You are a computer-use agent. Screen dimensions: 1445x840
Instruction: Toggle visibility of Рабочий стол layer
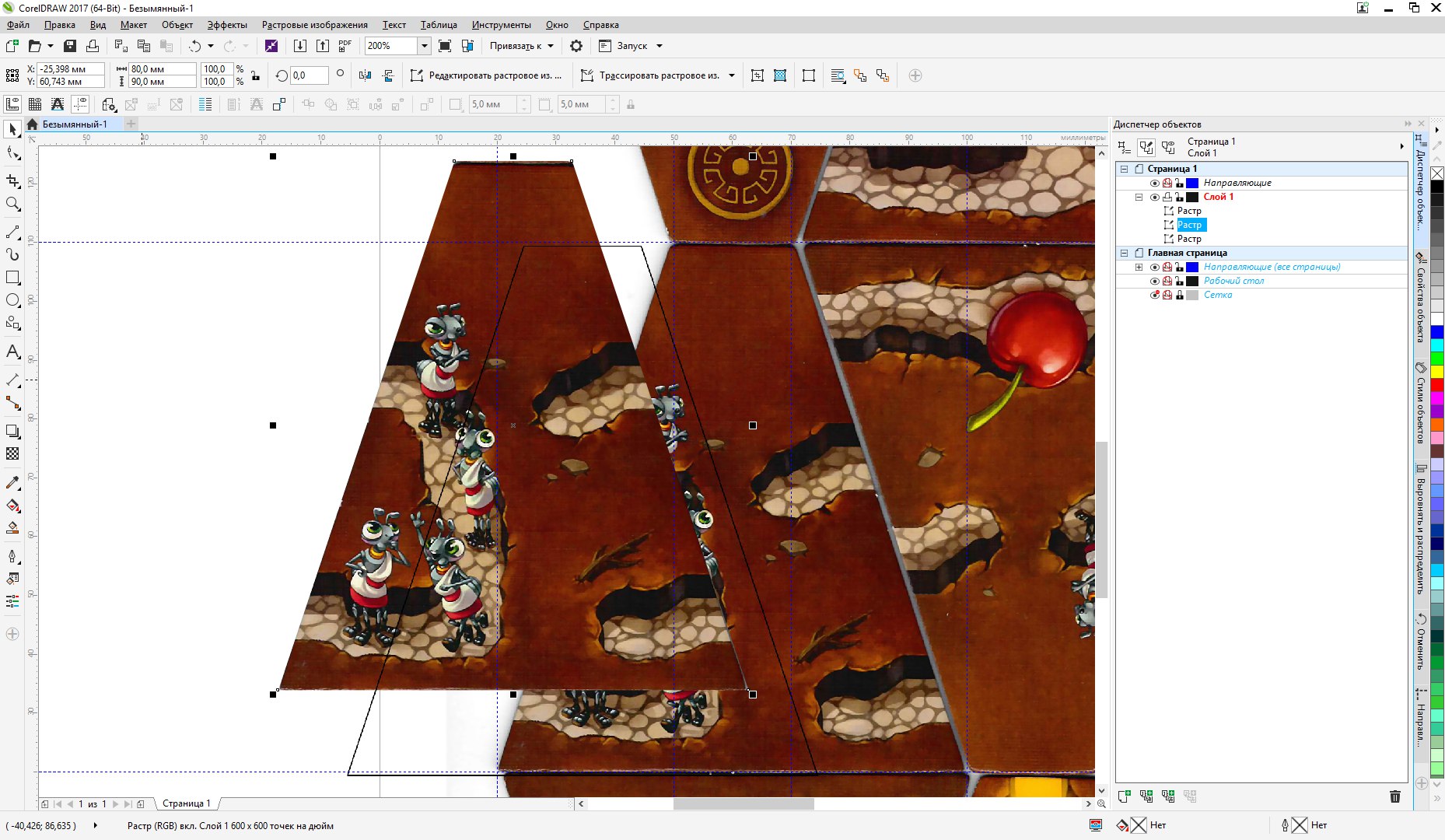[1155, 282]
